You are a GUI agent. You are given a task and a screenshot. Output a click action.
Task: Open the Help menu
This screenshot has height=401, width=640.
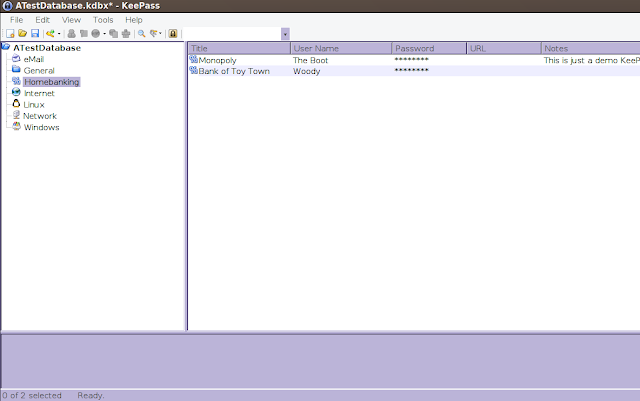tap(134, 20)
